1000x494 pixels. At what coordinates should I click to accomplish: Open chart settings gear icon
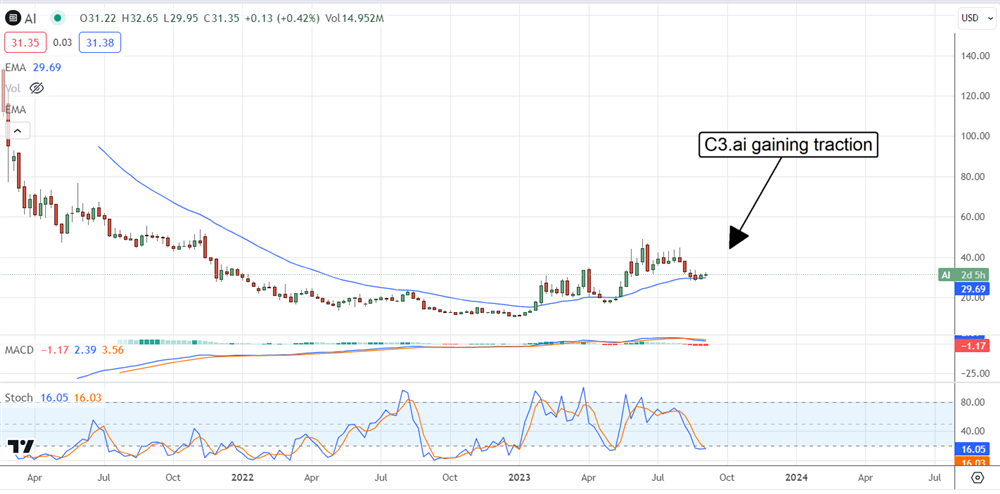coord(976,477)
